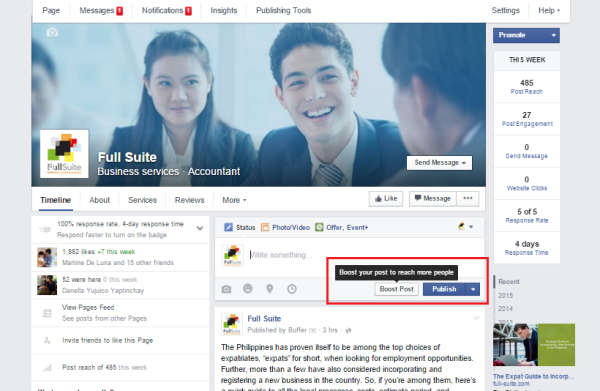Schedule post with the clock icon
This screenshot has height=391, width=600.
292,289
